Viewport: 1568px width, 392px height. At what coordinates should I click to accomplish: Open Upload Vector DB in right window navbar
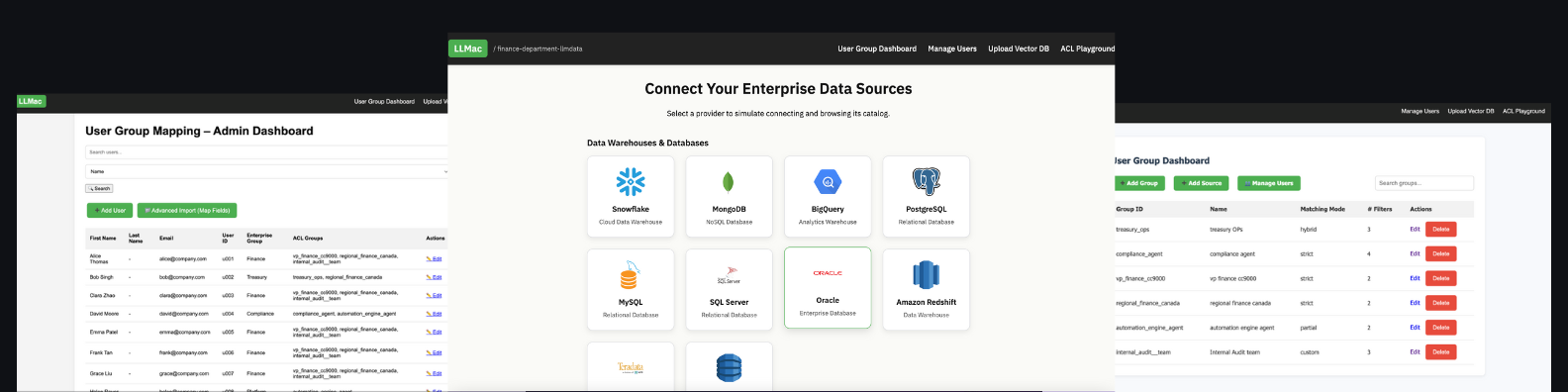[x=1471, y=111]
